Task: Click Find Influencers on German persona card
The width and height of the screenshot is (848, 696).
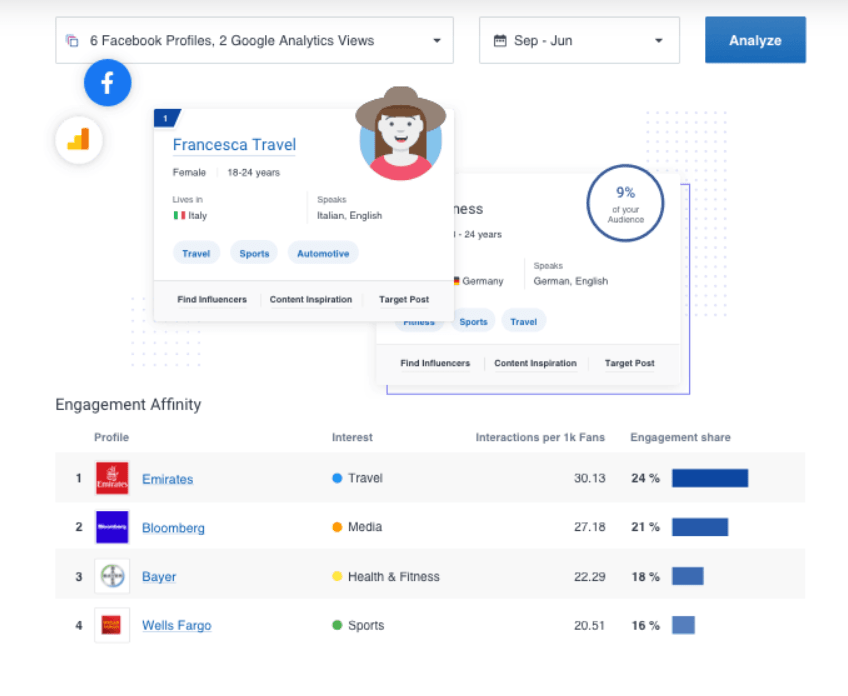Action: tap(435, 363)
